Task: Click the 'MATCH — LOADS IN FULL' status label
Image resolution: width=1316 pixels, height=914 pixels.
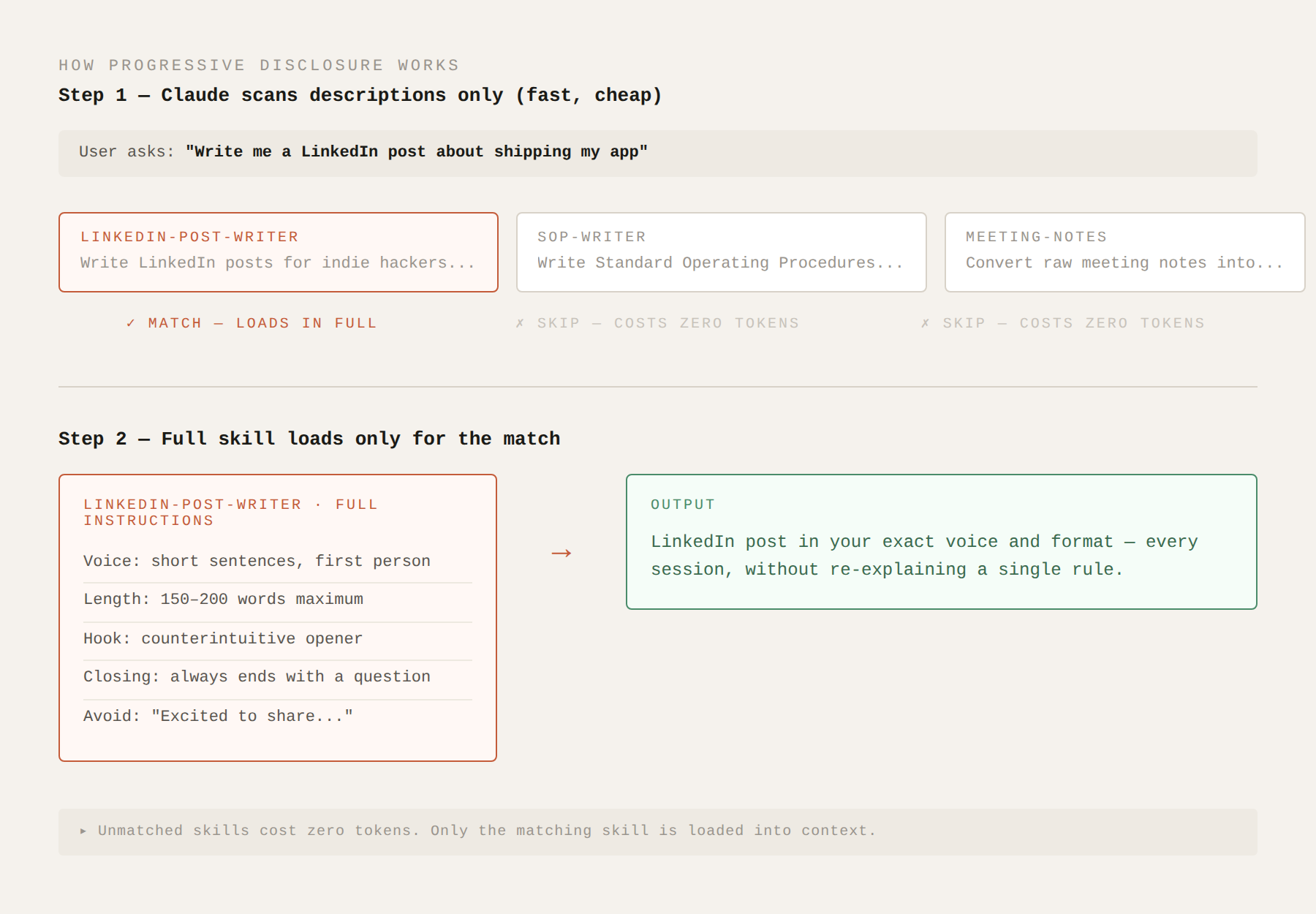Action: (x=252, y=323)
